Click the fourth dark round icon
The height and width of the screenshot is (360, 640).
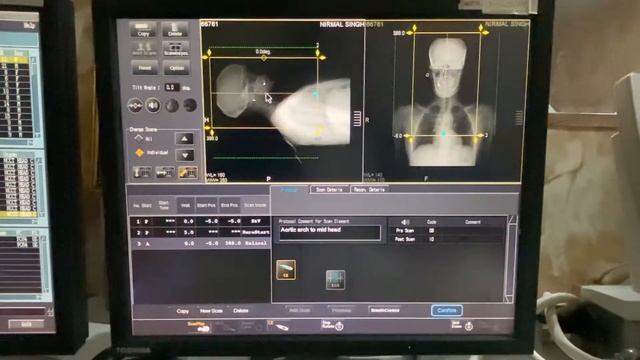[190, 105]
